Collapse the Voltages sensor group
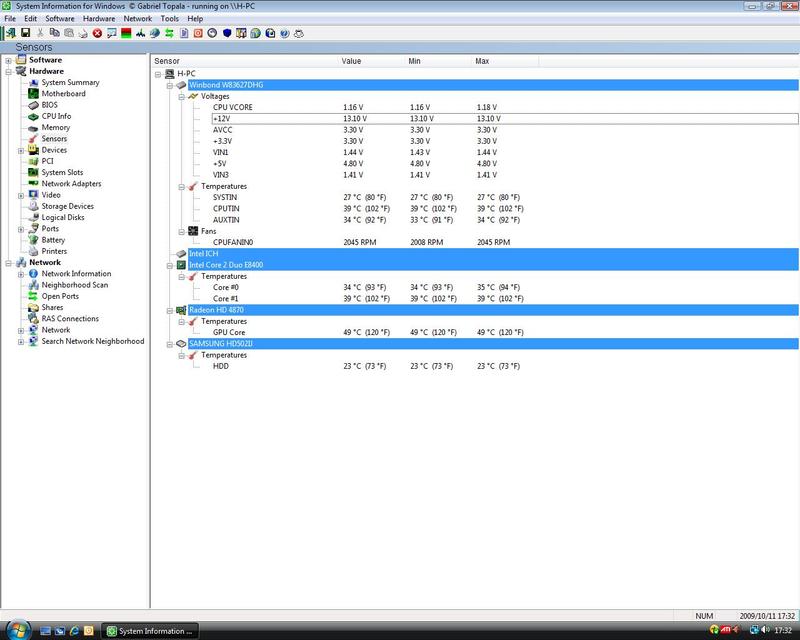The height and width of the screenshot is (640, 800). click(181, 96)
